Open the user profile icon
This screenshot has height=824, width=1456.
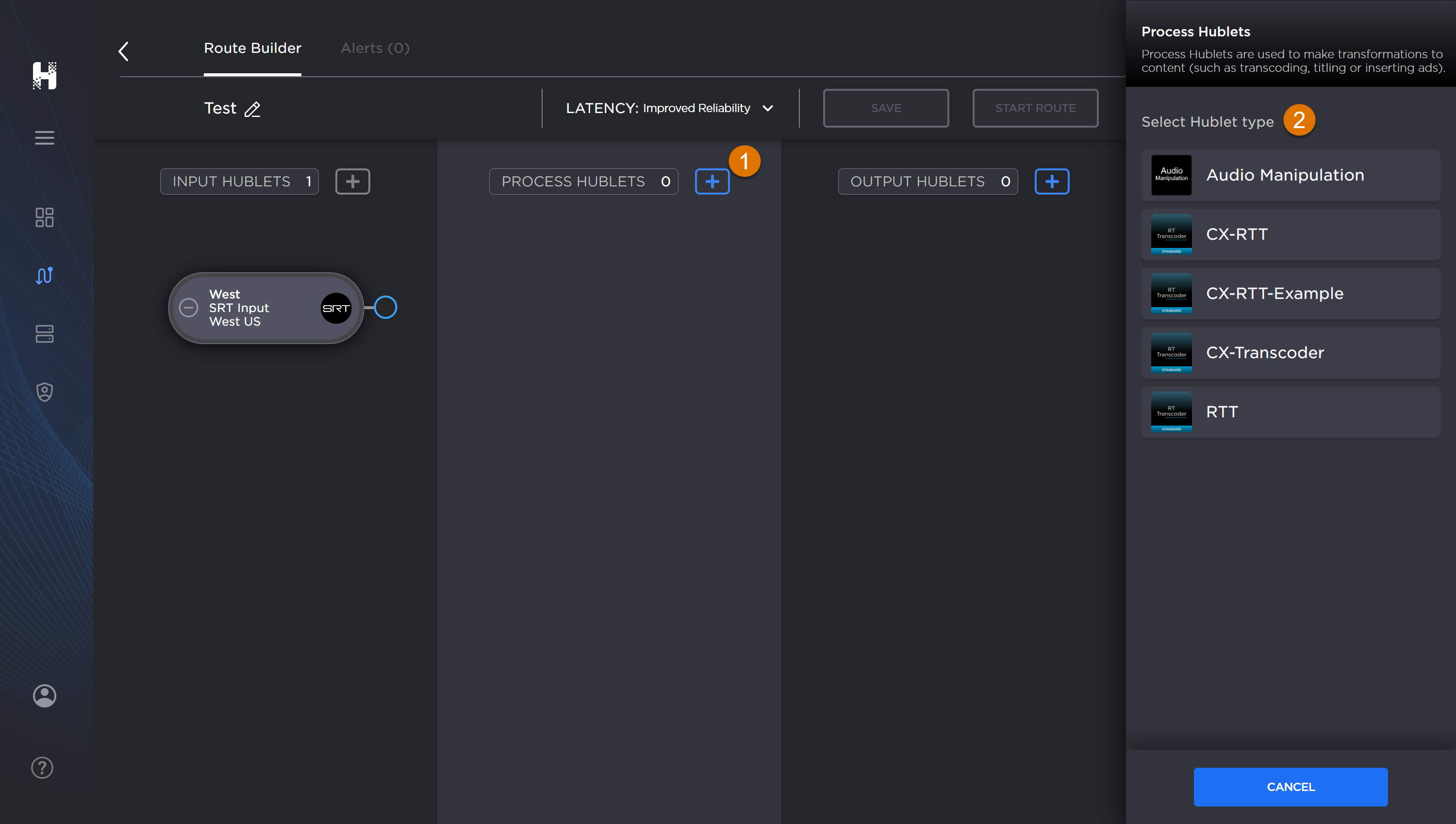[44, 695]
